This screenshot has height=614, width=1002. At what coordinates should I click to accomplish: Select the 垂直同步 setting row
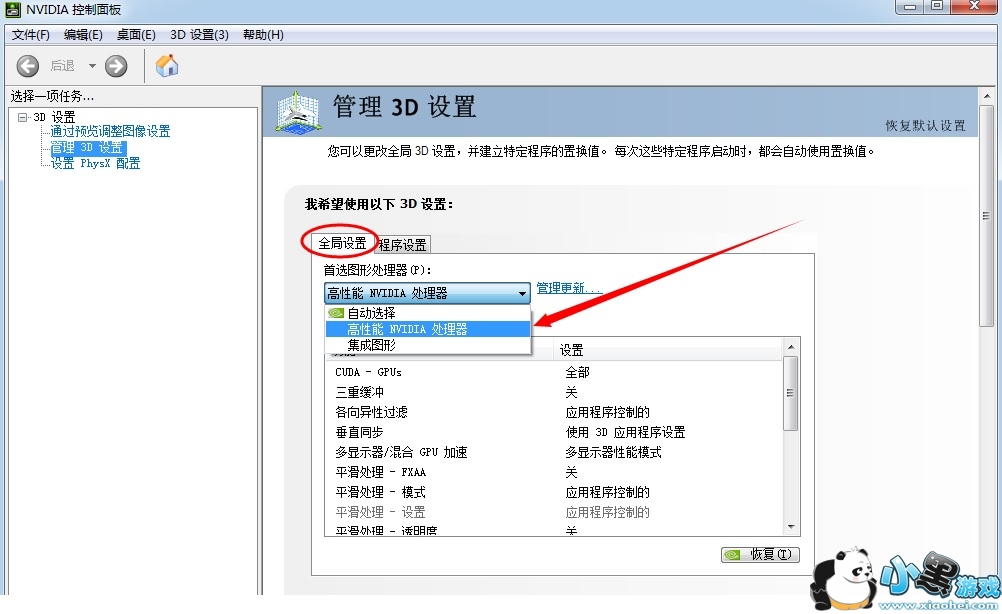[553, 432]
